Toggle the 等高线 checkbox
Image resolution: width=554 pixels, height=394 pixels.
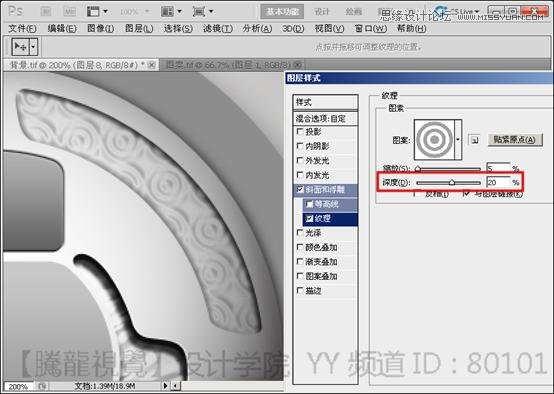[310, 204]
